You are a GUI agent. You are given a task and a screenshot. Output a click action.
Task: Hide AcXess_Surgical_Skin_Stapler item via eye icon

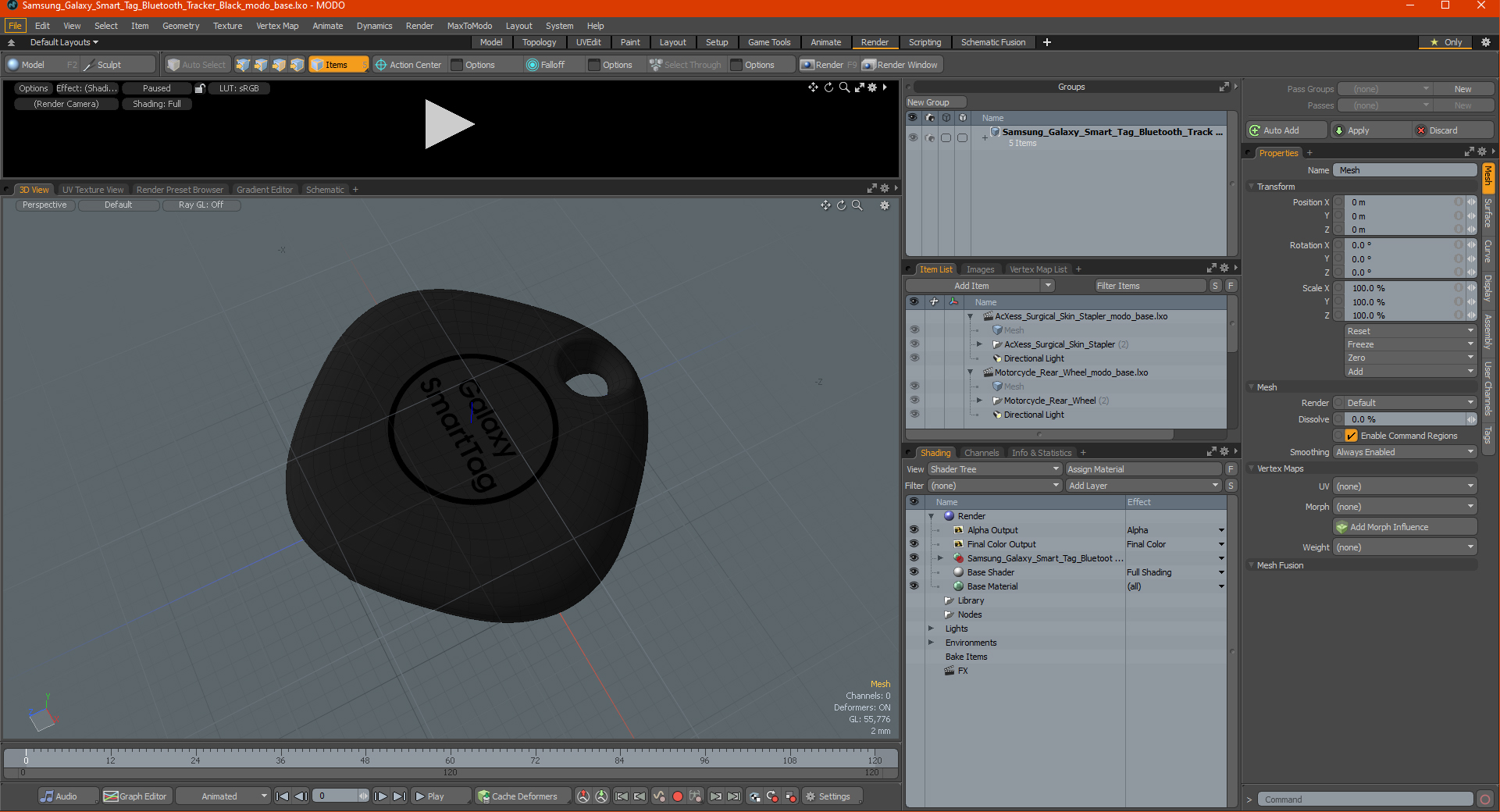click(914, 344)
